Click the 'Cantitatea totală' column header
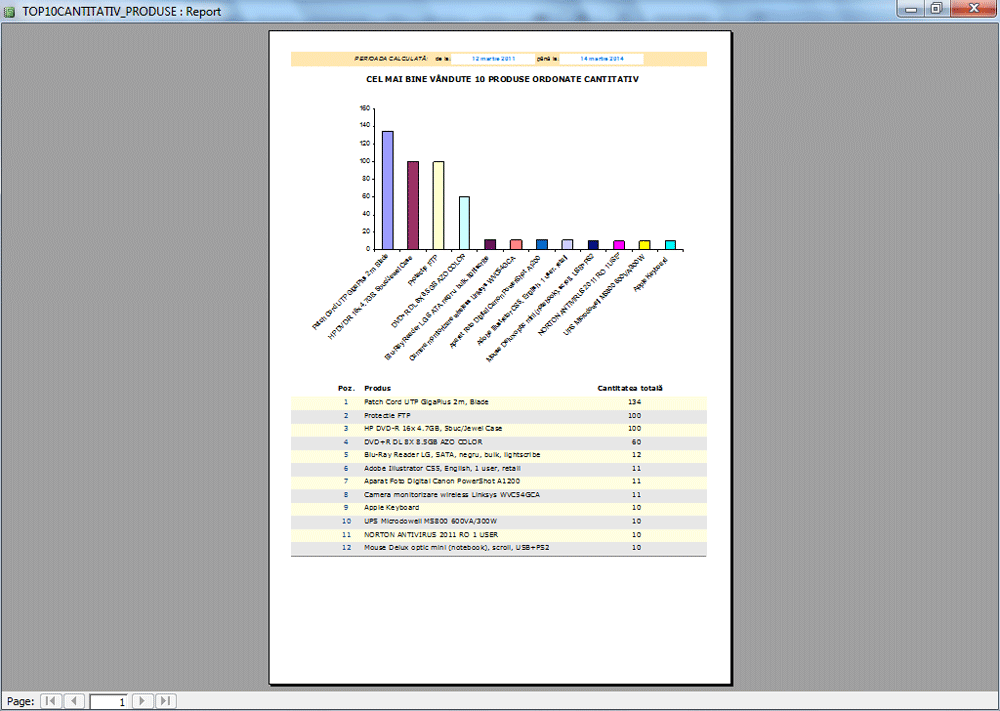1000x711 pixels. [x=630, y=388]
